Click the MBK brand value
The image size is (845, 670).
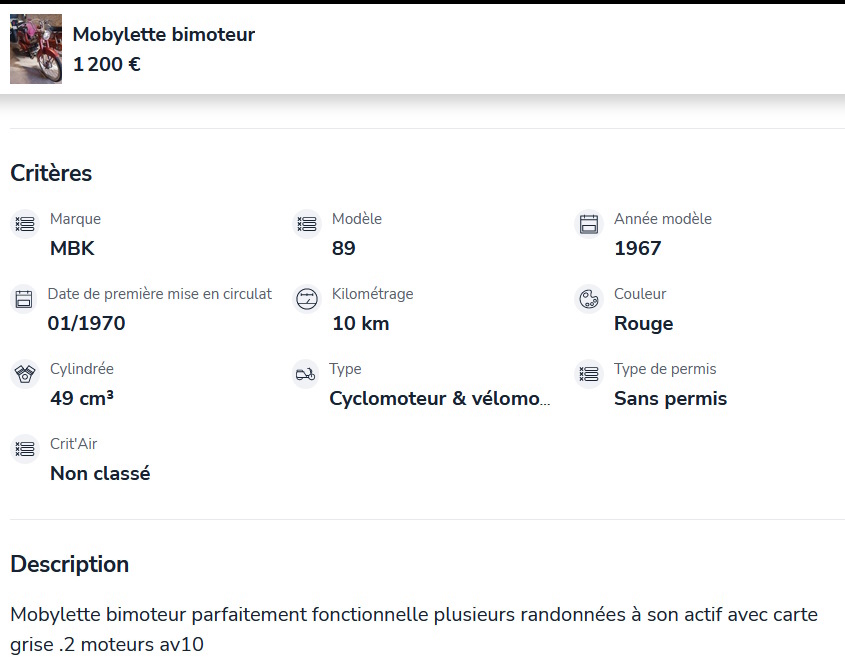click(72, 249)
